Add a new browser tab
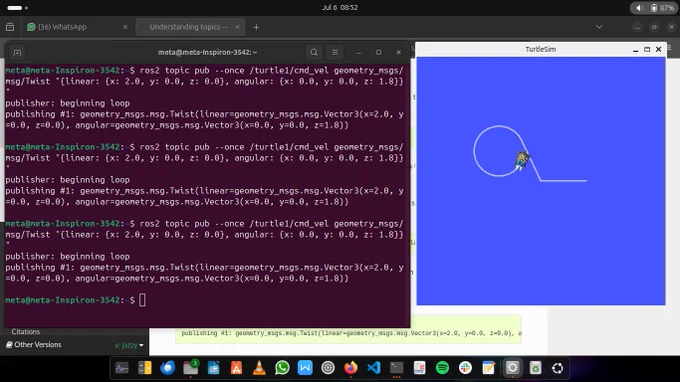This screenshot has width=680, height=382. [256, 27]
